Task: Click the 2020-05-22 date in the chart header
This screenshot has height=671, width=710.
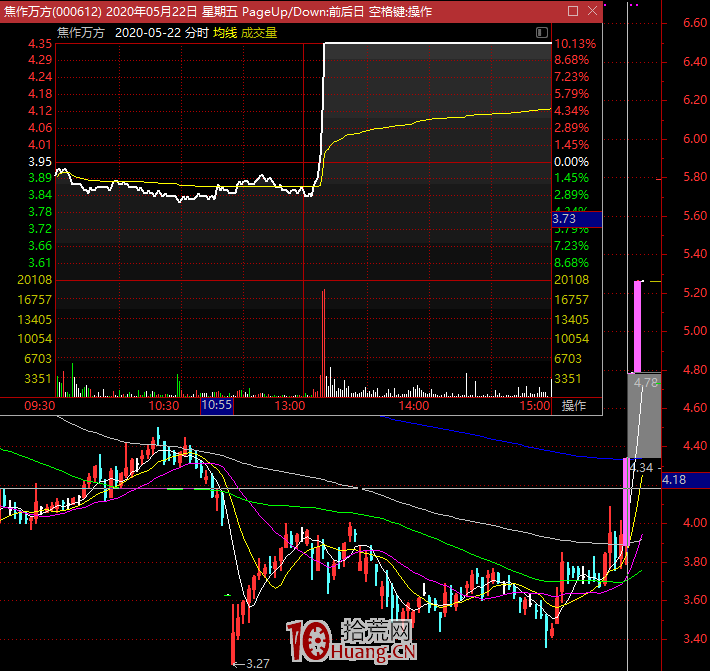Action: point(148,33)
